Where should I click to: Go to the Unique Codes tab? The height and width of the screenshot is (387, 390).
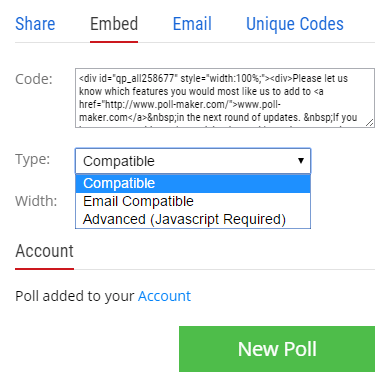pyautogui.click(x=295, y=24)
